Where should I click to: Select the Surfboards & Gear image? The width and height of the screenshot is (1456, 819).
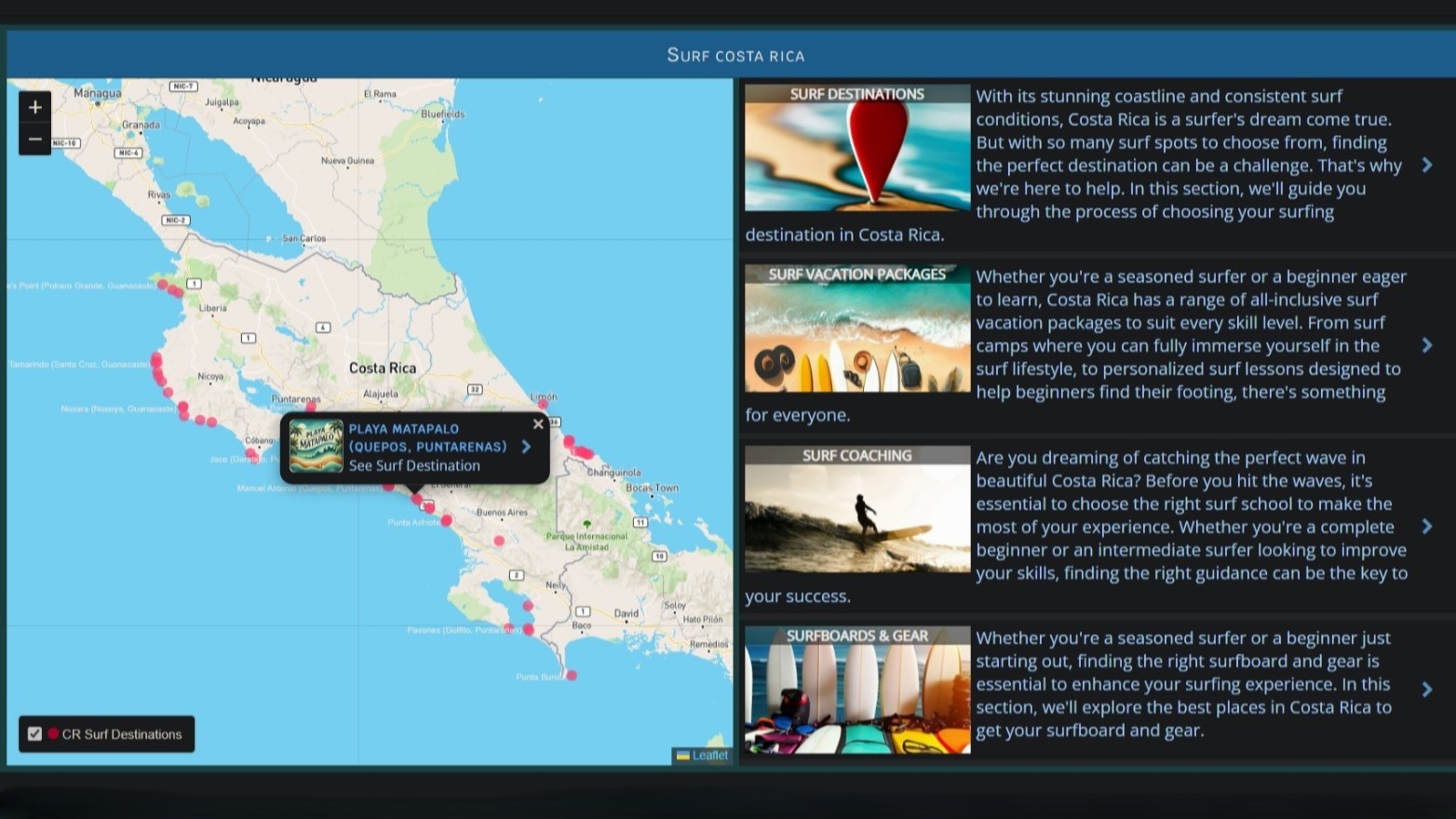(856, 690)
